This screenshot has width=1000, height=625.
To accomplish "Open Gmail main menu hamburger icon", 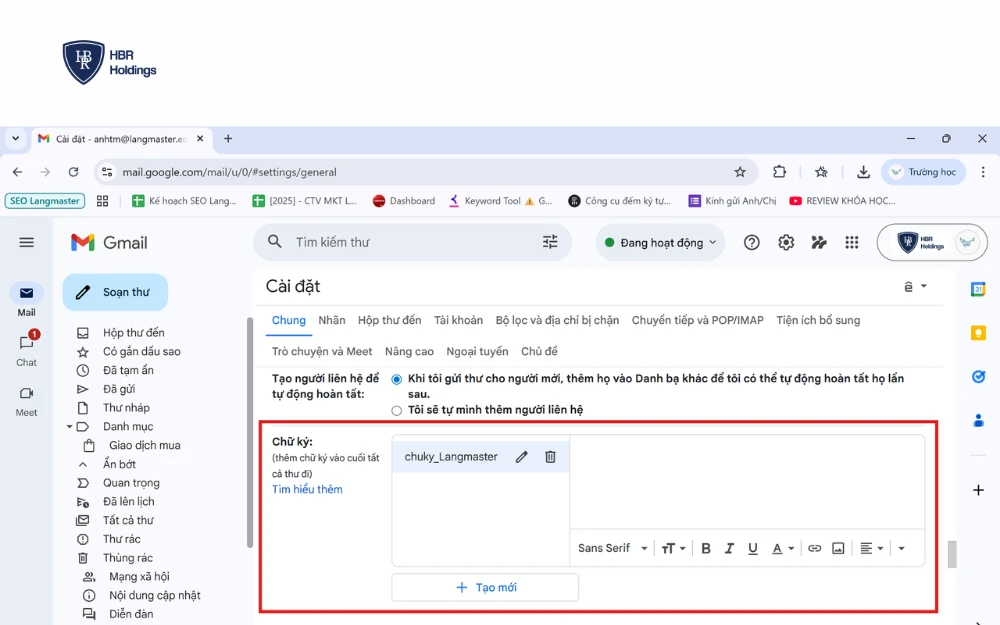I will tap(26, 242).
